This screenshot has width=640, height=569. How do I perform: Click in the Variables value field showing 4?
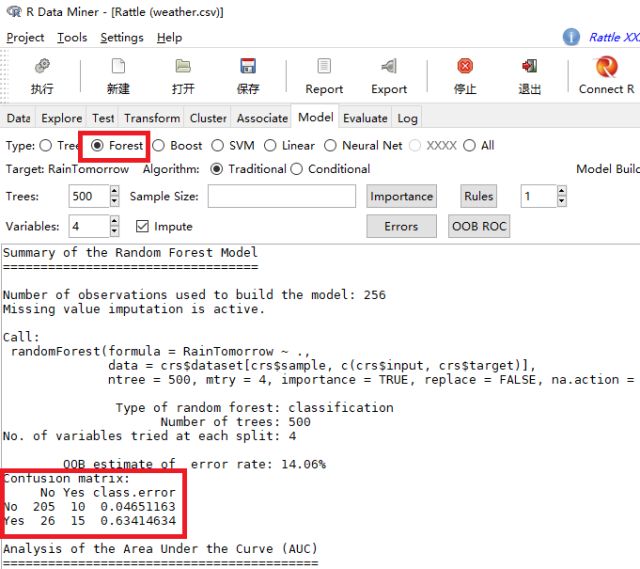point(89,227)
